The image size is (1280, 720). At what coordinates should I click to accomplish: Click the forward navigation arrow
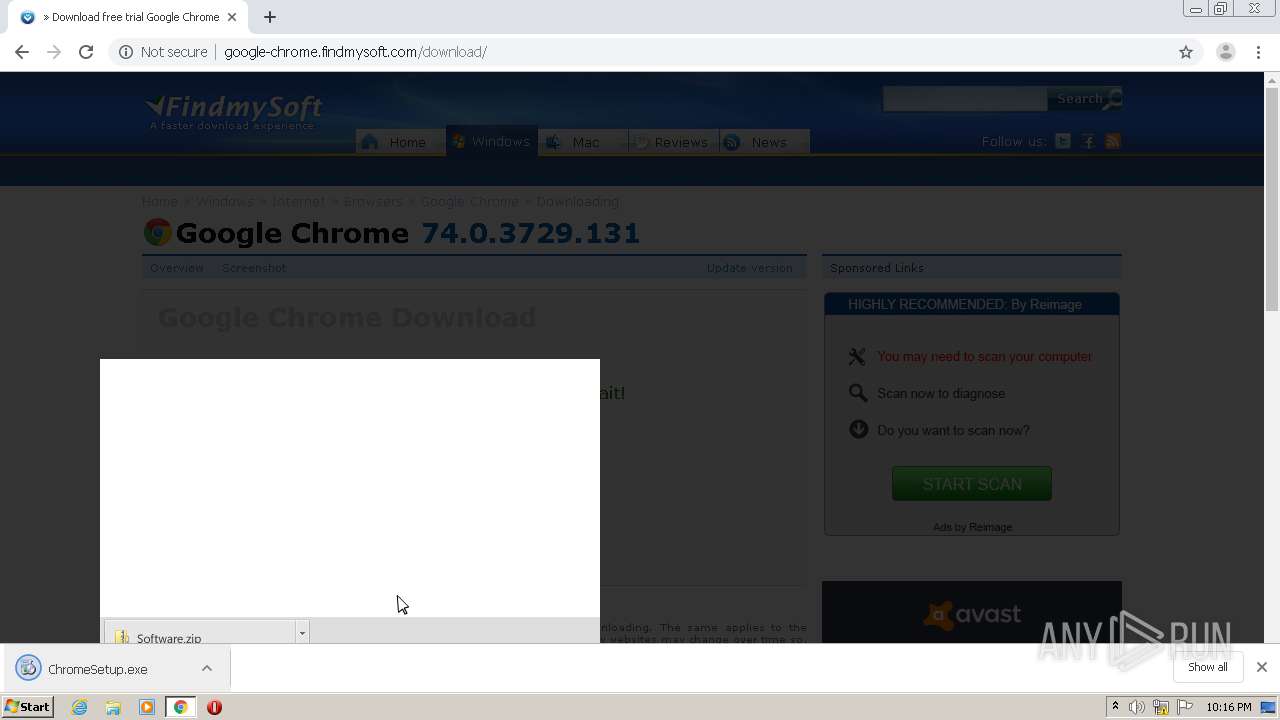coord(54,52)
